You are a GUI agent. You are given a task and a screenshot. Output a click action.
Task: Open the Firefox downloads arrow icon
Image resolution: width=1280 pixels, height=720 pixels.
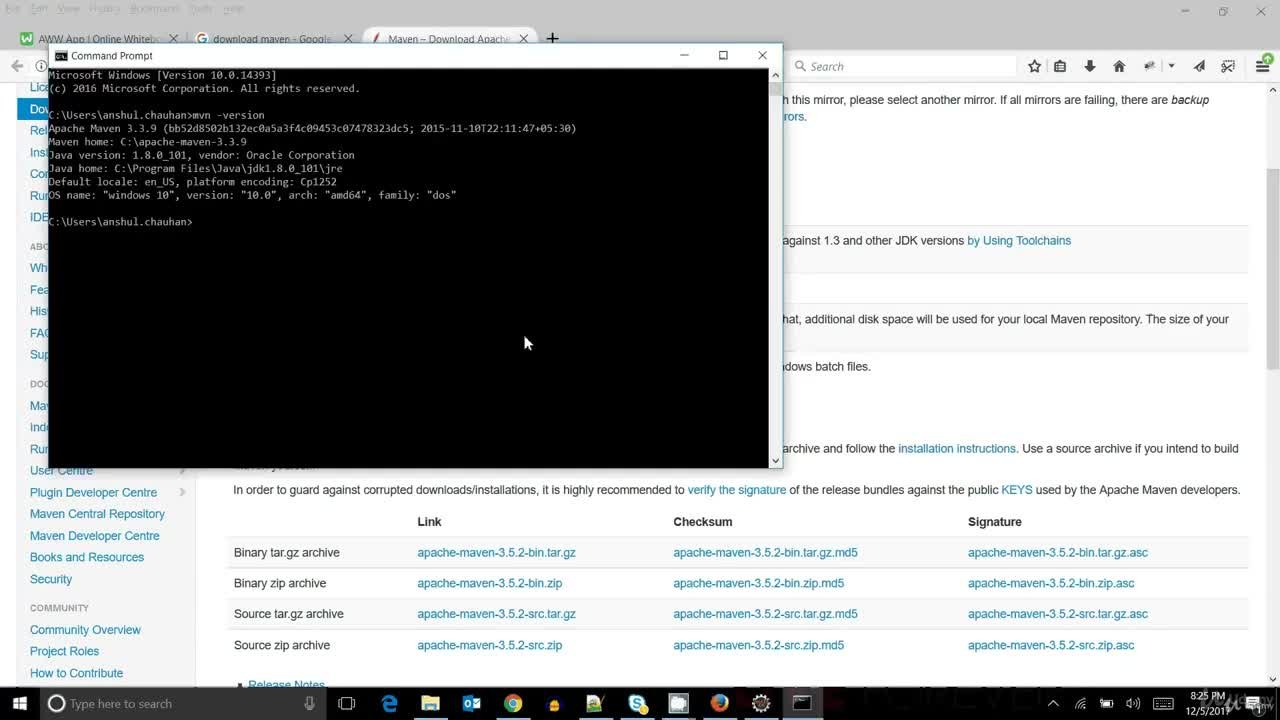pyautogui.click(x=1090, y=66)
